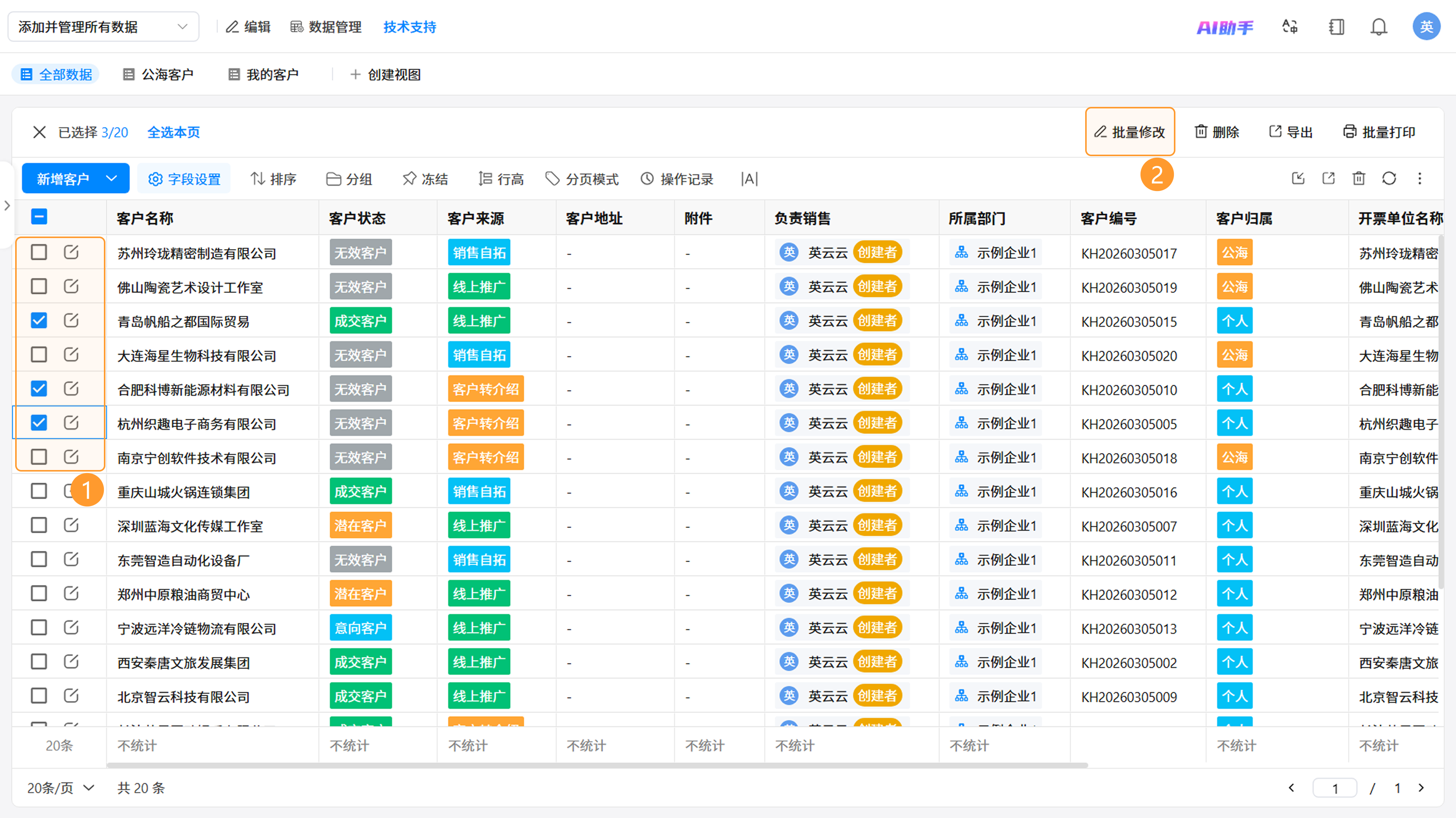Click the page number input field
This screenshot has width=1456, height=818.
1335,788
